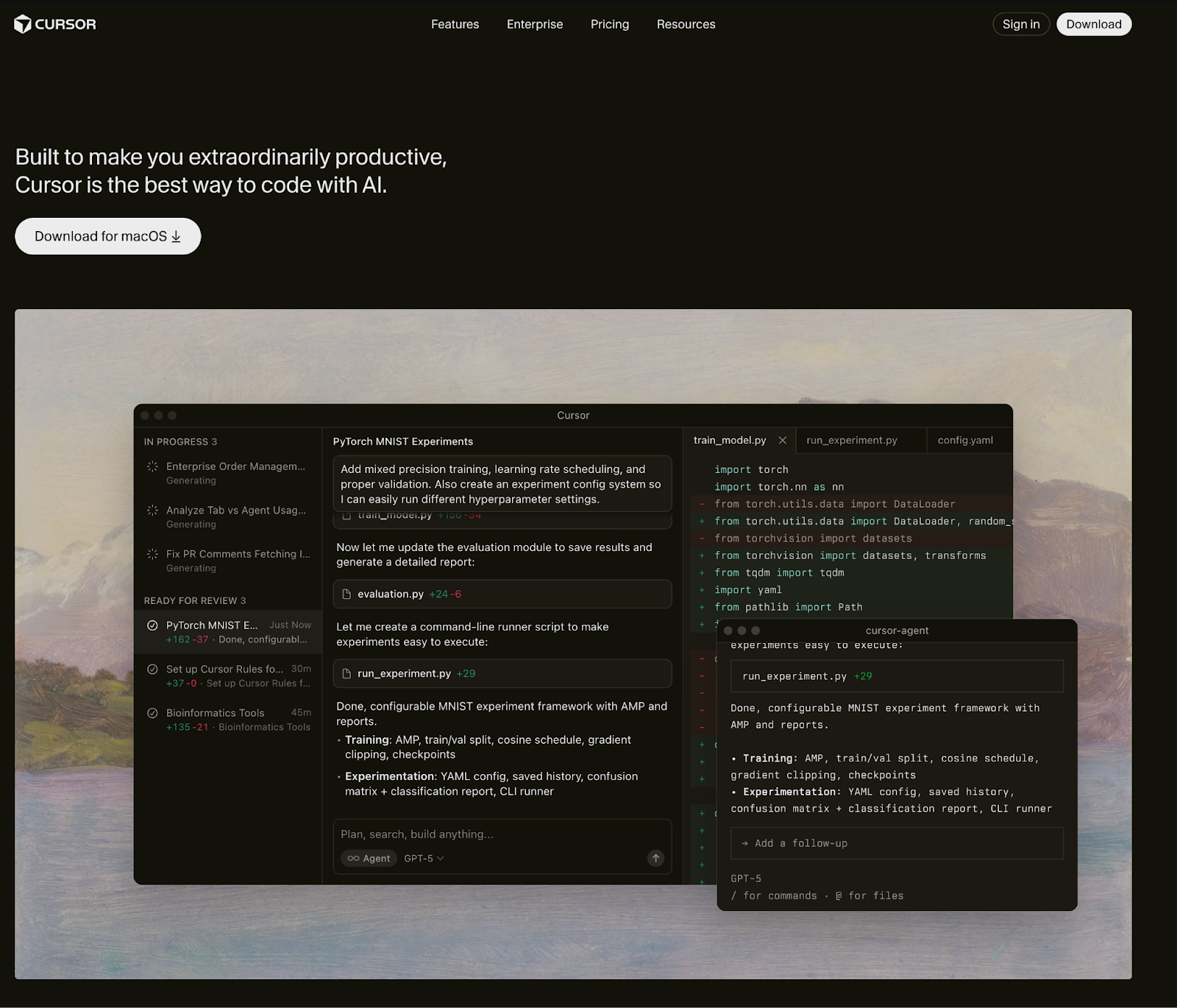
Task: Open Set up Cursor Rules review item
Action: pos(228,675)
